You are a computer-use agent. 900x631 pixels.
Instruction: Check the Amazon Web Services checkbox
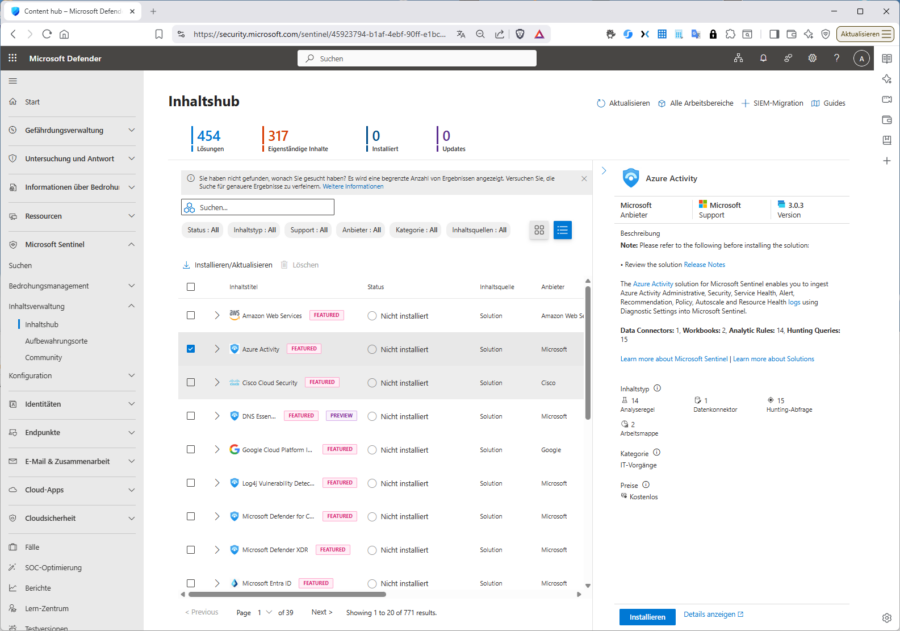[191, 315]
